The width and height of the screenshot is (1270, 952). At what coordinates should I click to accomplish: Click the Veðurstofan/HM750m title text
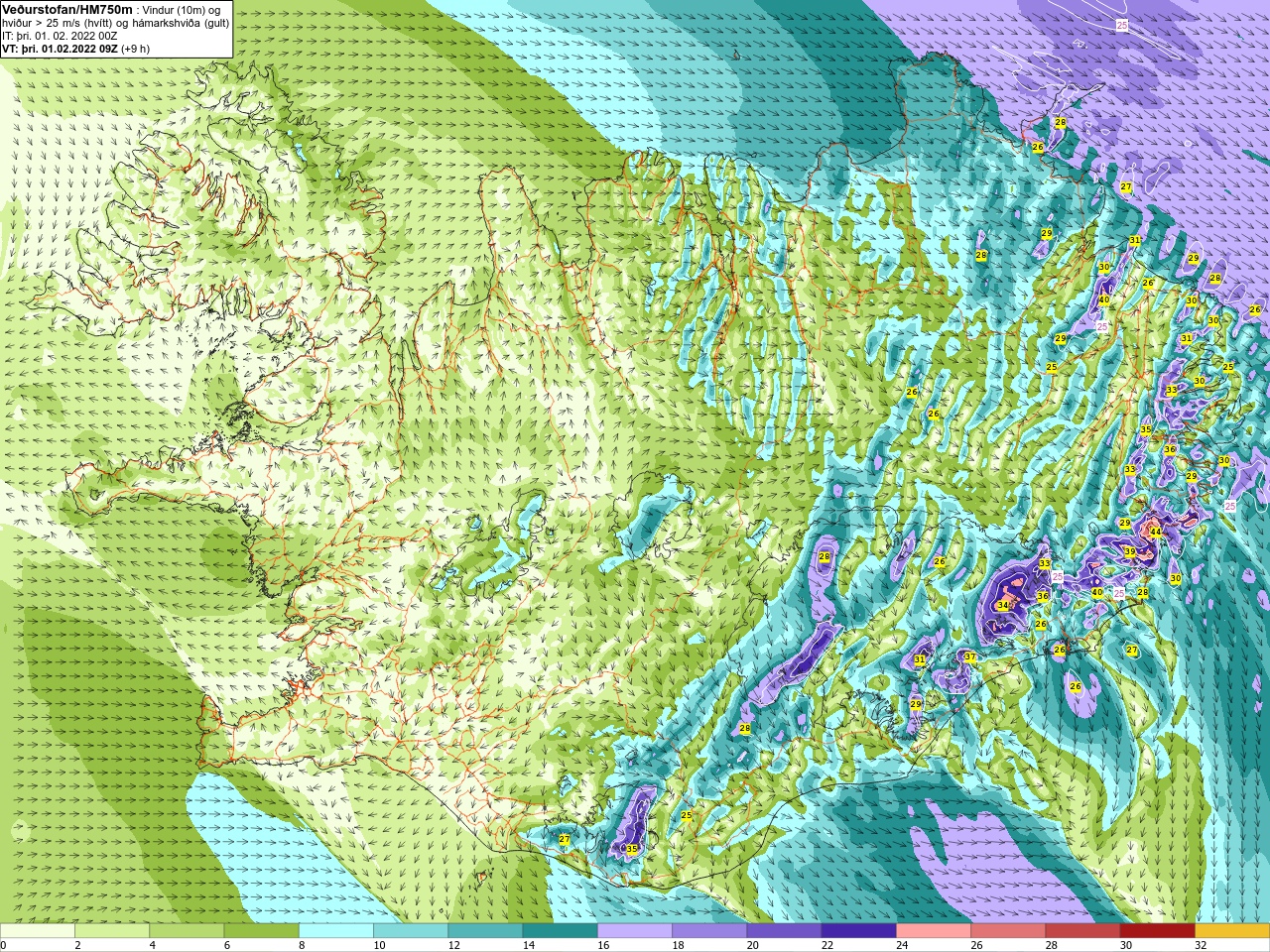tap(67, 9)
